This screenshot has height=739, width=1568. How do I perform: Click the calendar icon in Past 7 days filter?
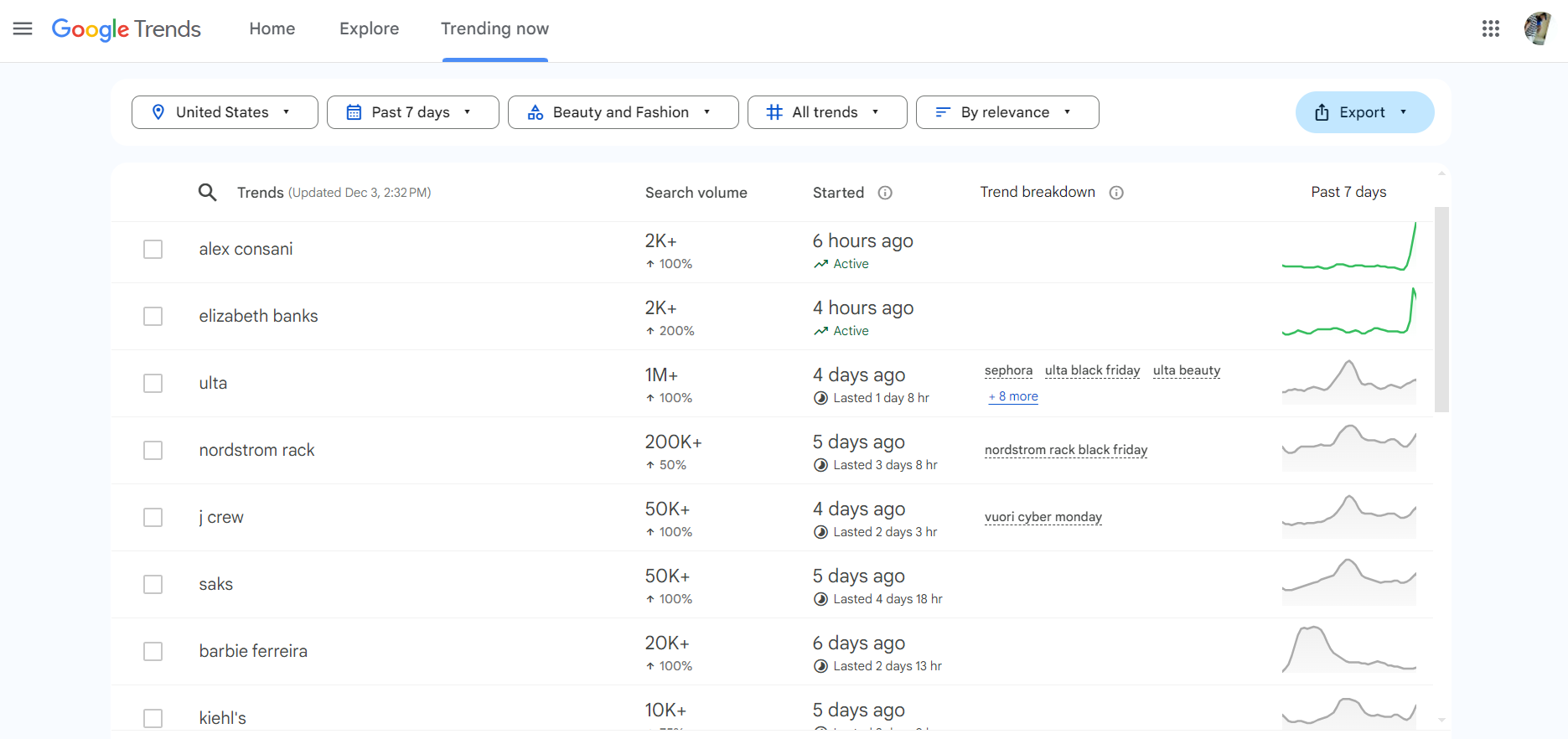pos(354,112)
